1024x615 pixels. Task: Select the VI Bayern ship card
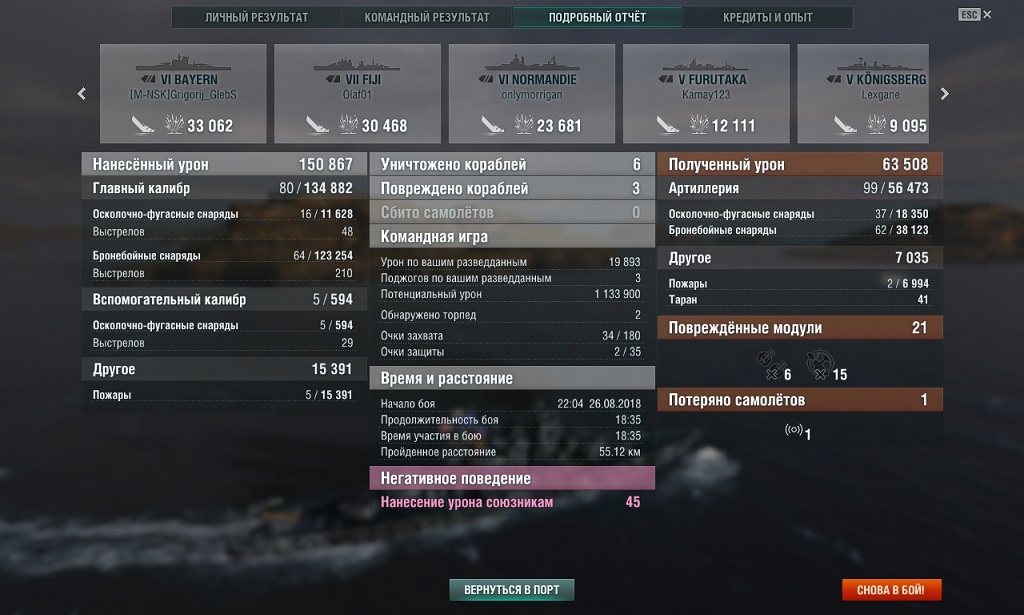click(x=183, y=93)
